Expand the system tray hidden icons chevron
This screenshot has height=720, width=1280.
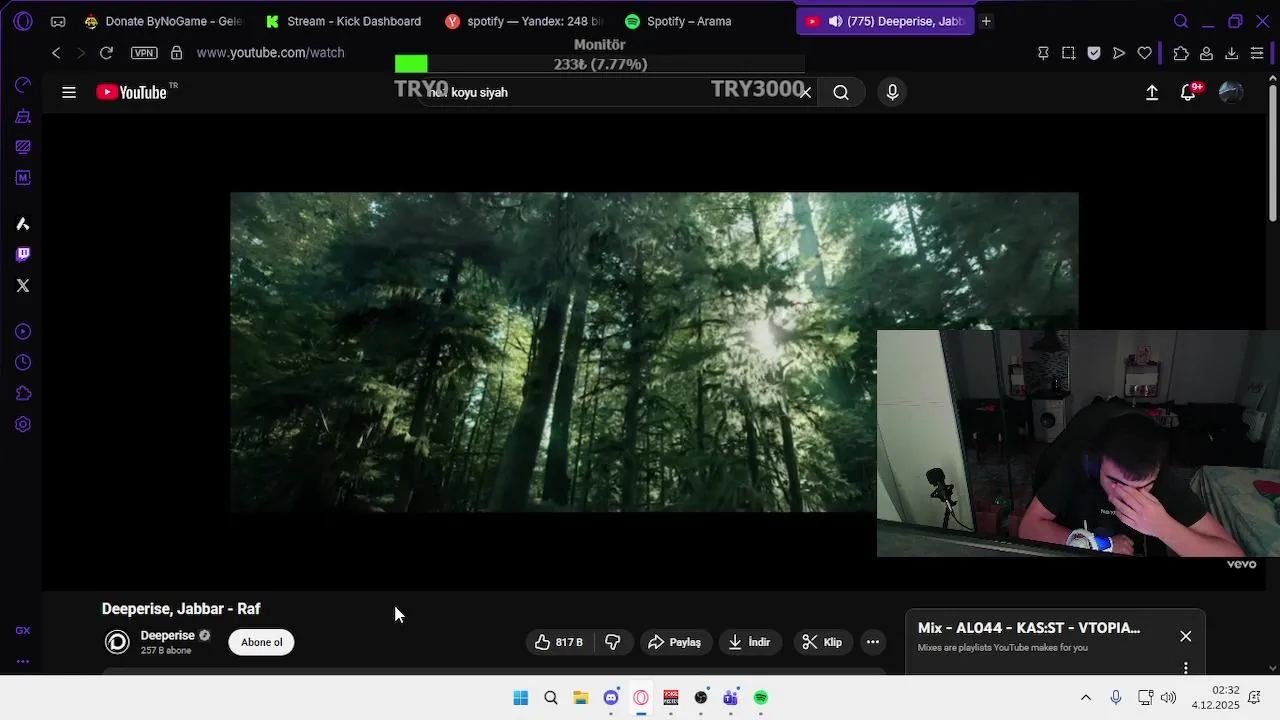click(1086, 698)
